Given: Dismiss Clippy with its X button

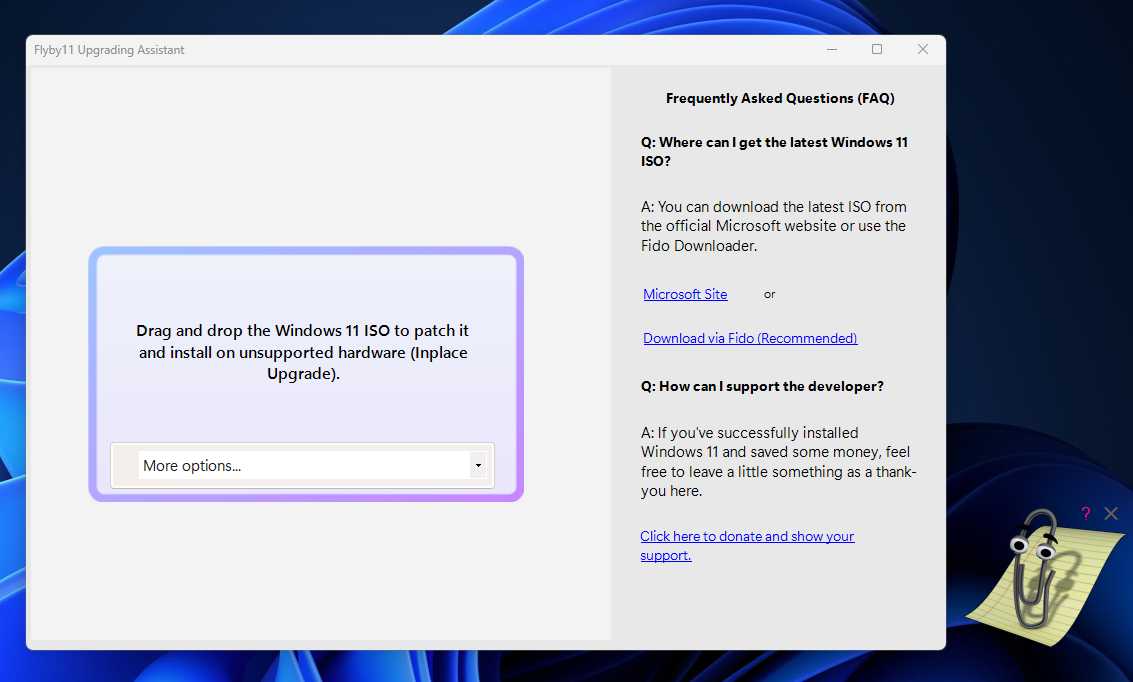Looking at the screenshot, I should 1111,513.
